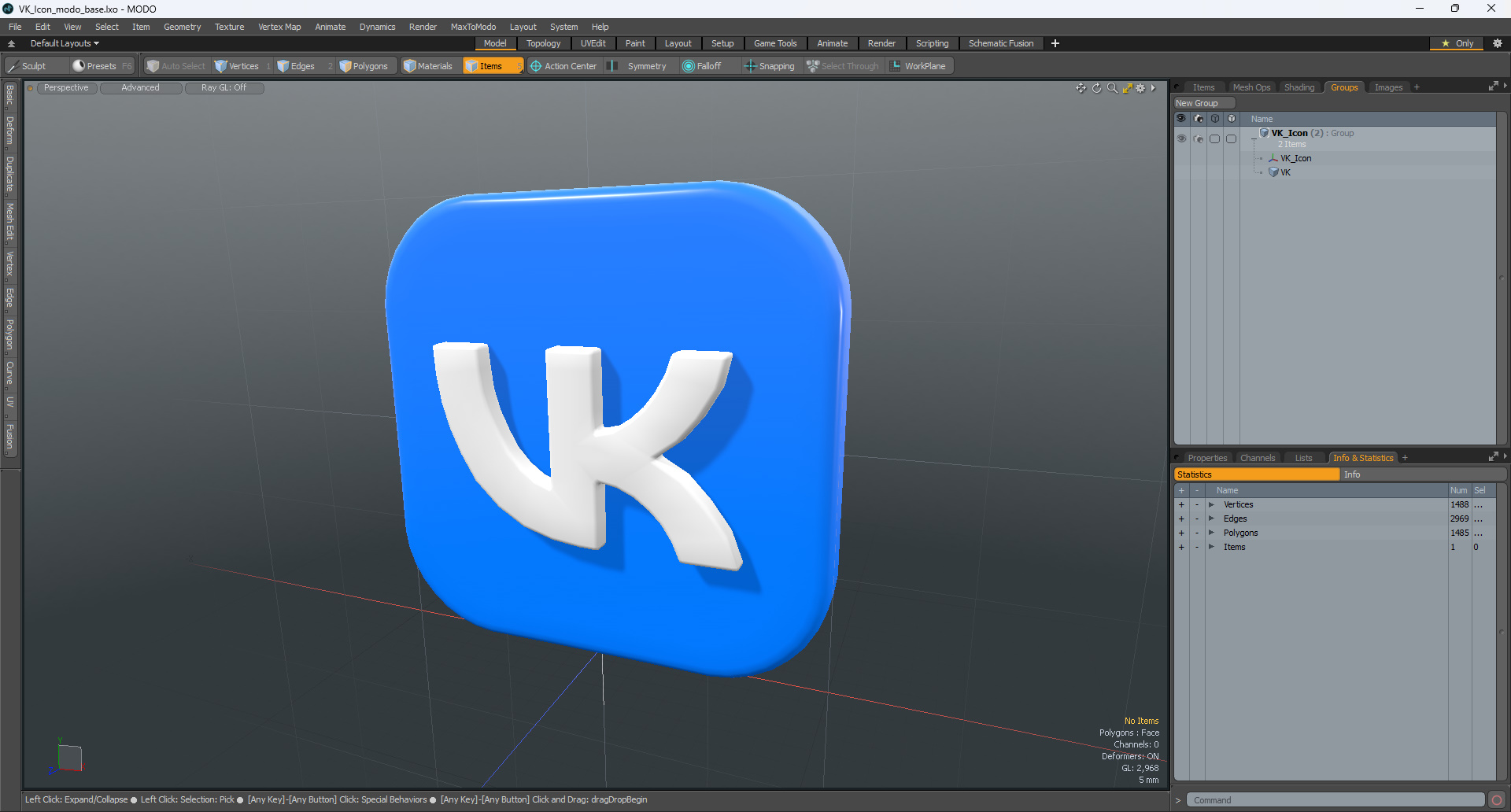Image resolution: width=1511 pixels, height=812 pixels.
Task: Add new tab in Groups panel
Action: click(x=1417, y=87)
